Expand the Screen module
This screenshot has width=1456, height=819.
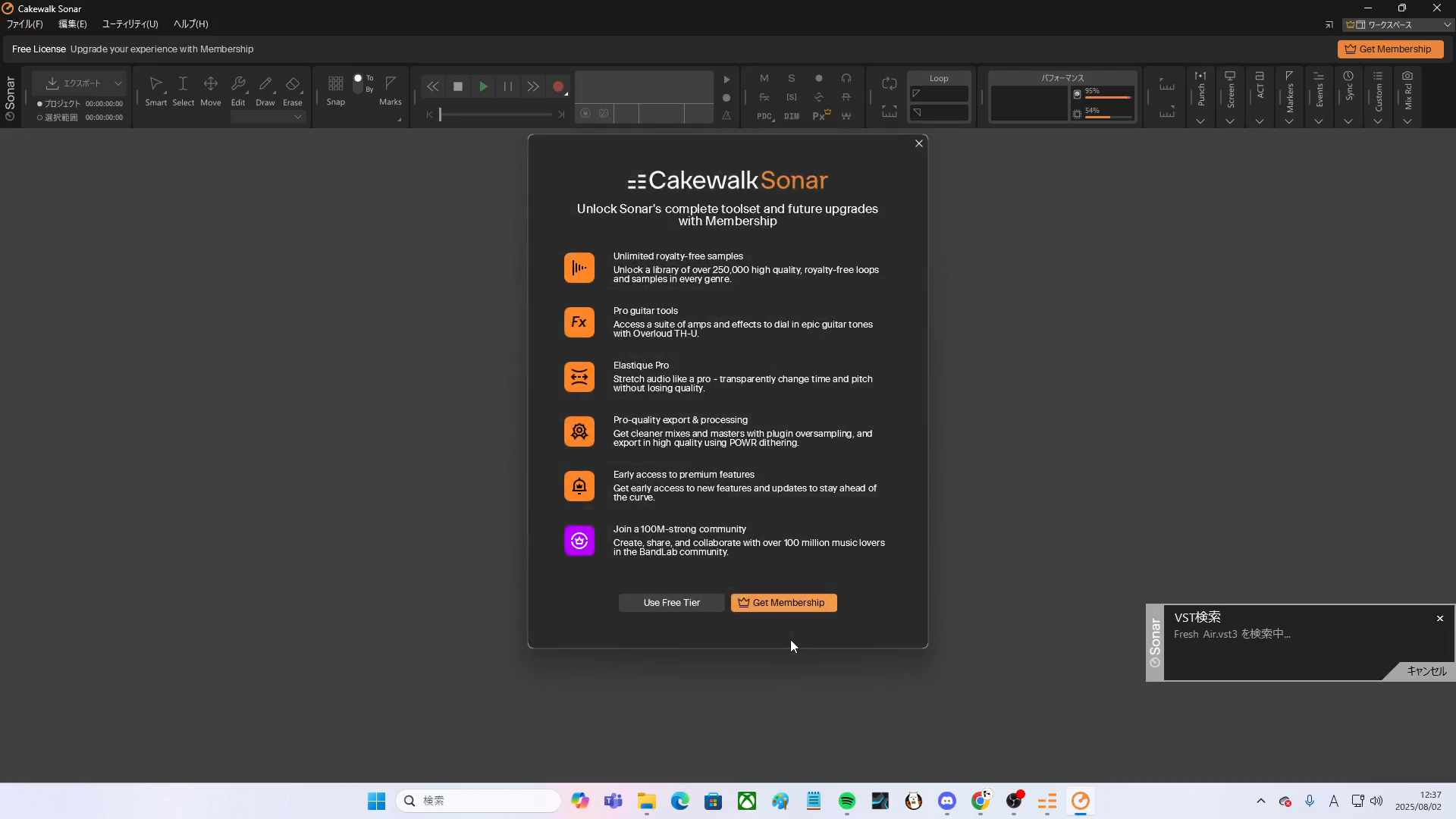1230,121
